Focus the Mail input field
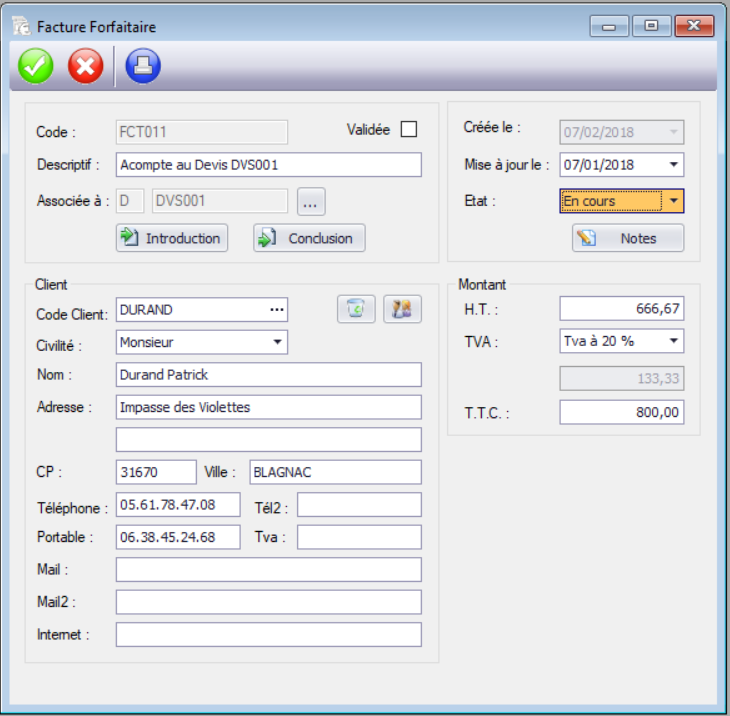This screenshot has height=716, width=730. pyautogui.click(x=268, y=569)
